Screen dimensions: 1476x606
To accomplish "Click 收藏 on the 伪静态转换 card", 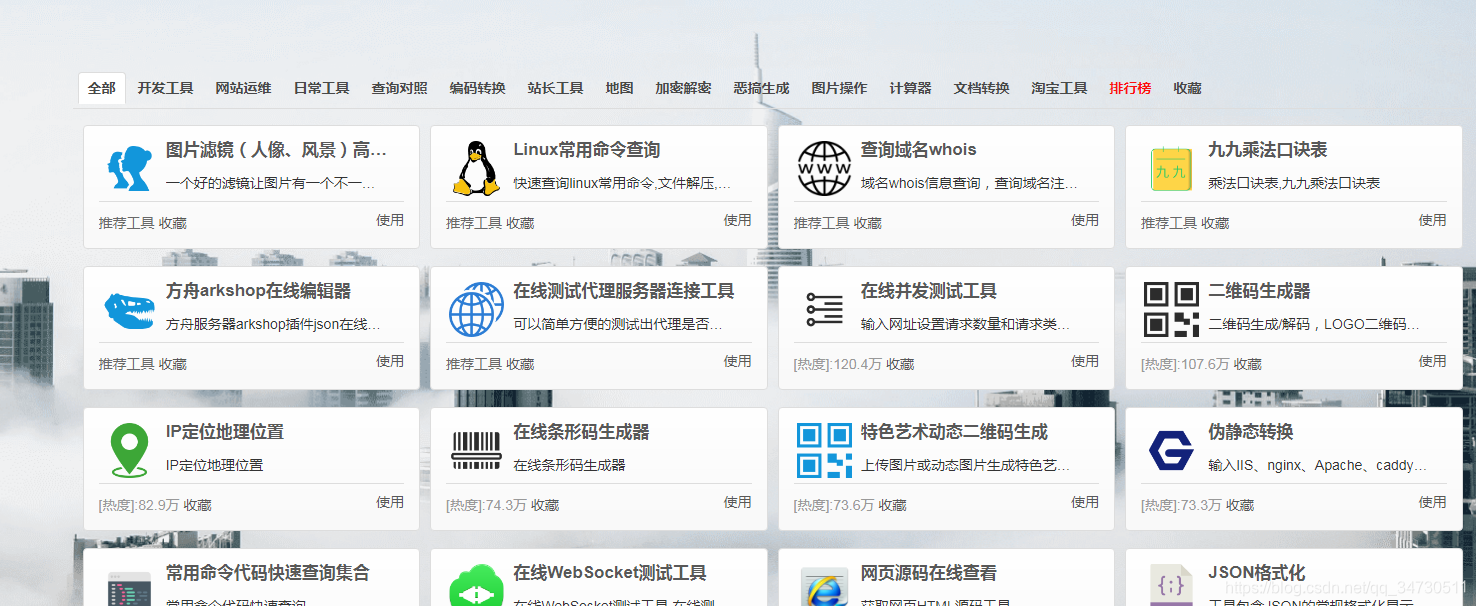I will pos(1240,505).
